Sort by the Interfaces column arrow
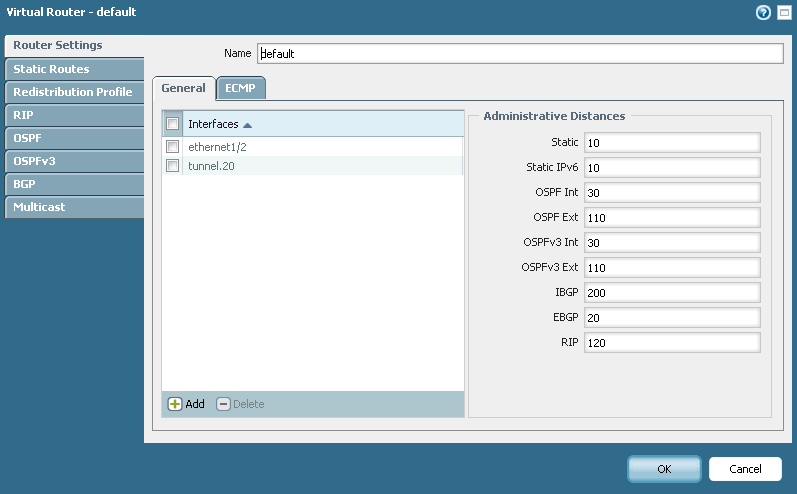Screen dimensions: 797x494 (247, 125)
